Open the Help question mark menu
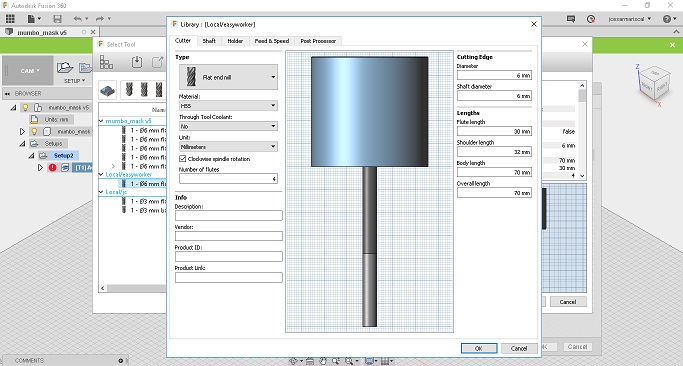Screen dimensions: 683x366 669,19
